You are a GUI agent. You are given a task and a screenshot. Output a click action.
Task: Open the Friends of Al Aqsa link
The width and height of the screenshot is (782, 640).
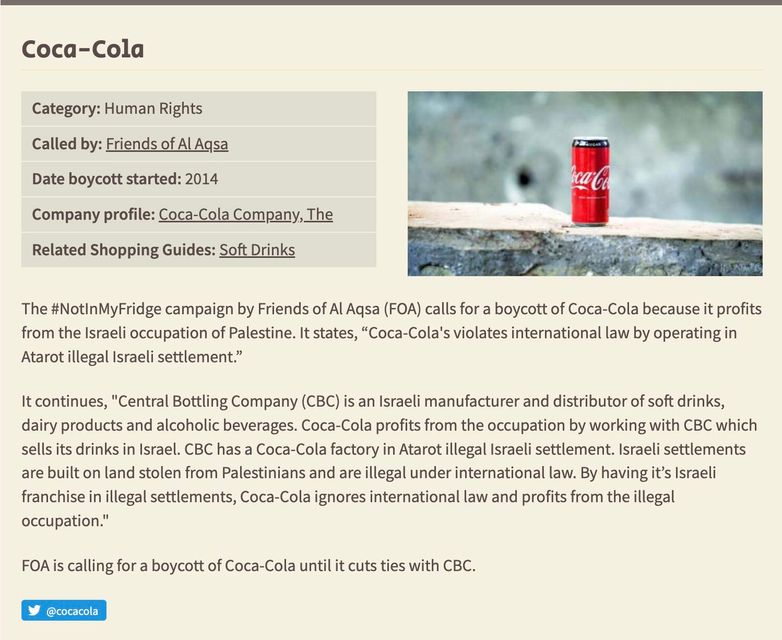click(x=167, y=144)
